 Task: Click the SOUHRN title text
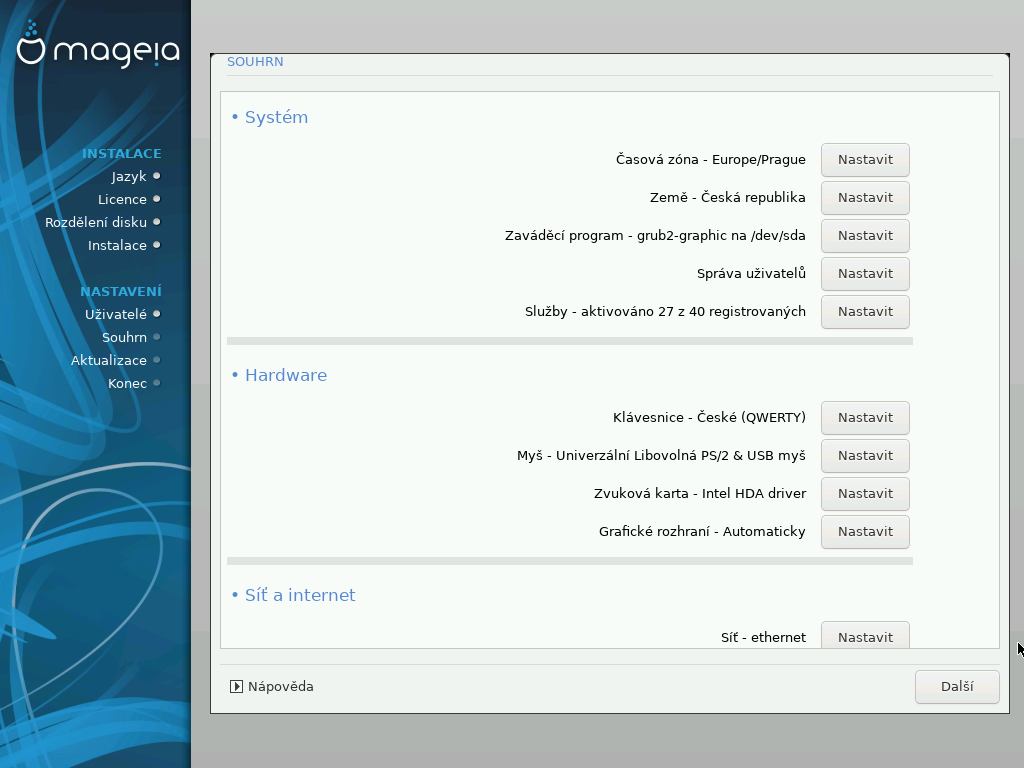(x=255, y=62)
